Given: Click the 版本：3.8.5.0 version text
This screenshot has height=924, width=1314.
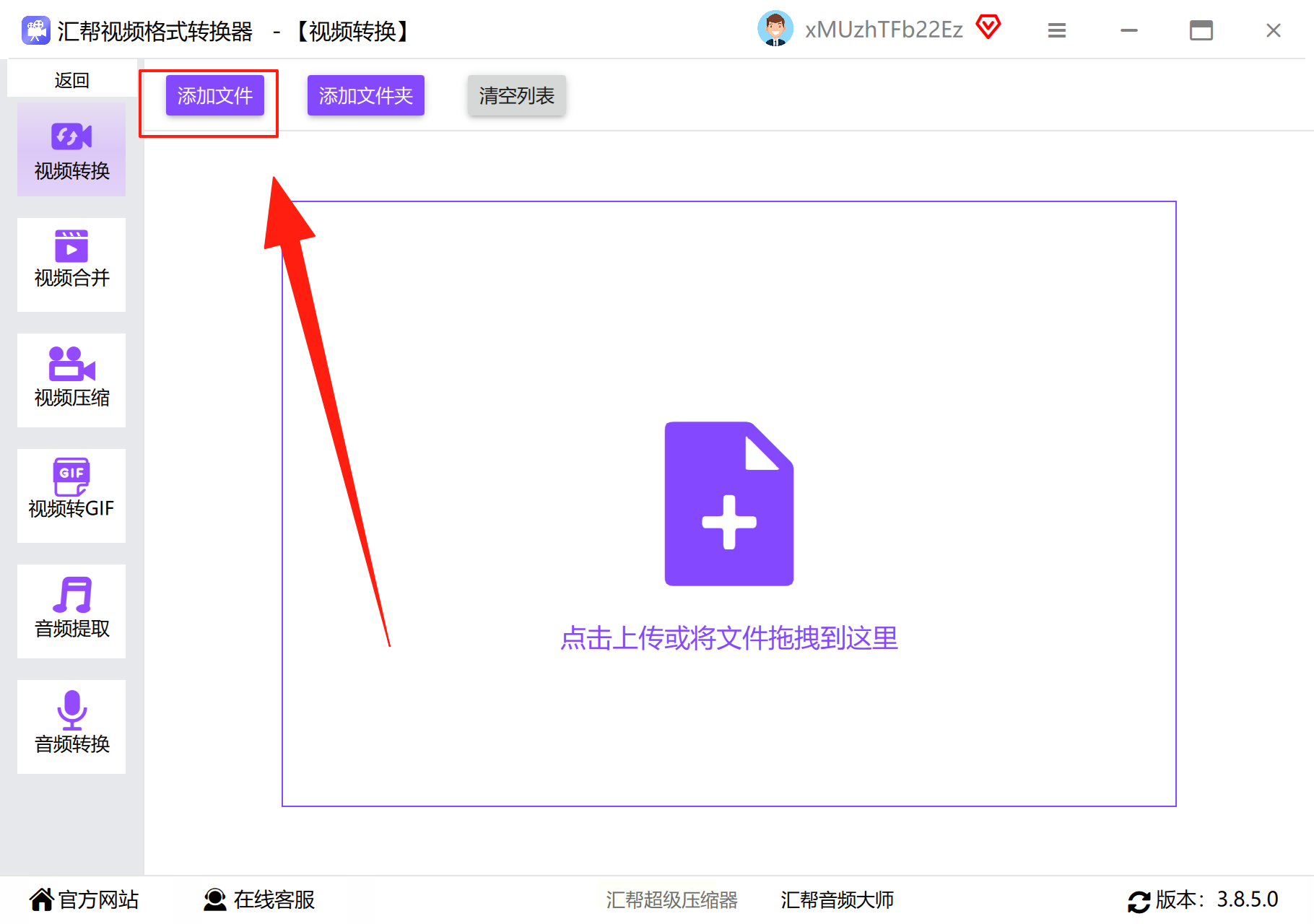Looking at the screenshot, I should point(1217,899).
